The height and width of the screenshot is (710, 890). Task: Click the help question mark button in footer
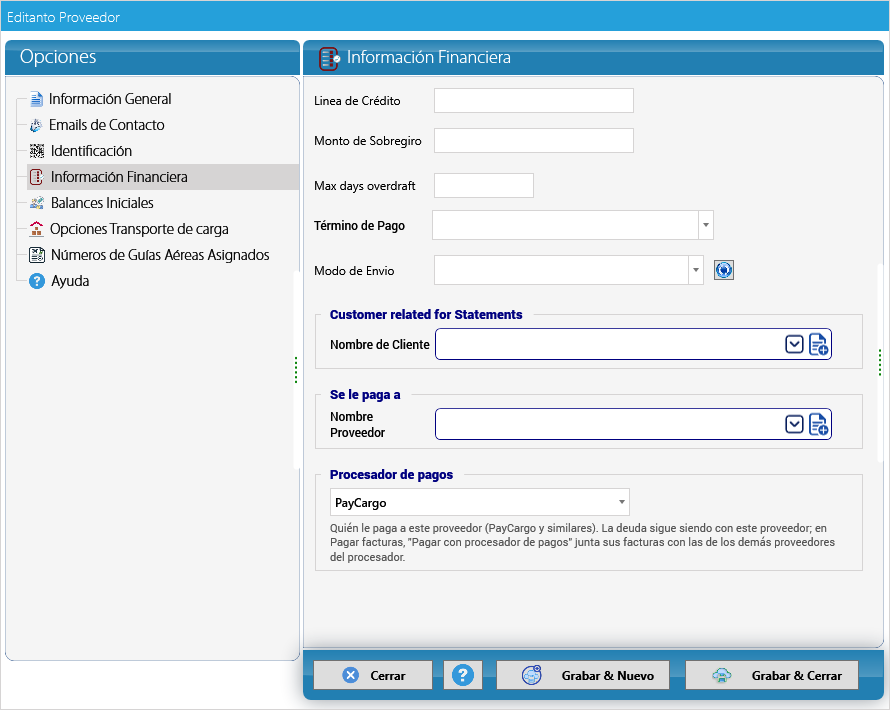(x=463, y=675)
